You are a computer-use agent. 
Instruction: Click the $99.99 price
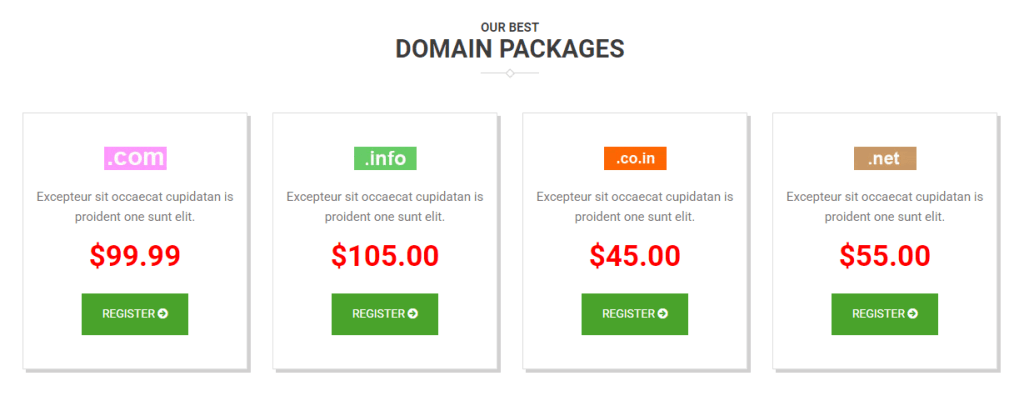coord(135,256)
